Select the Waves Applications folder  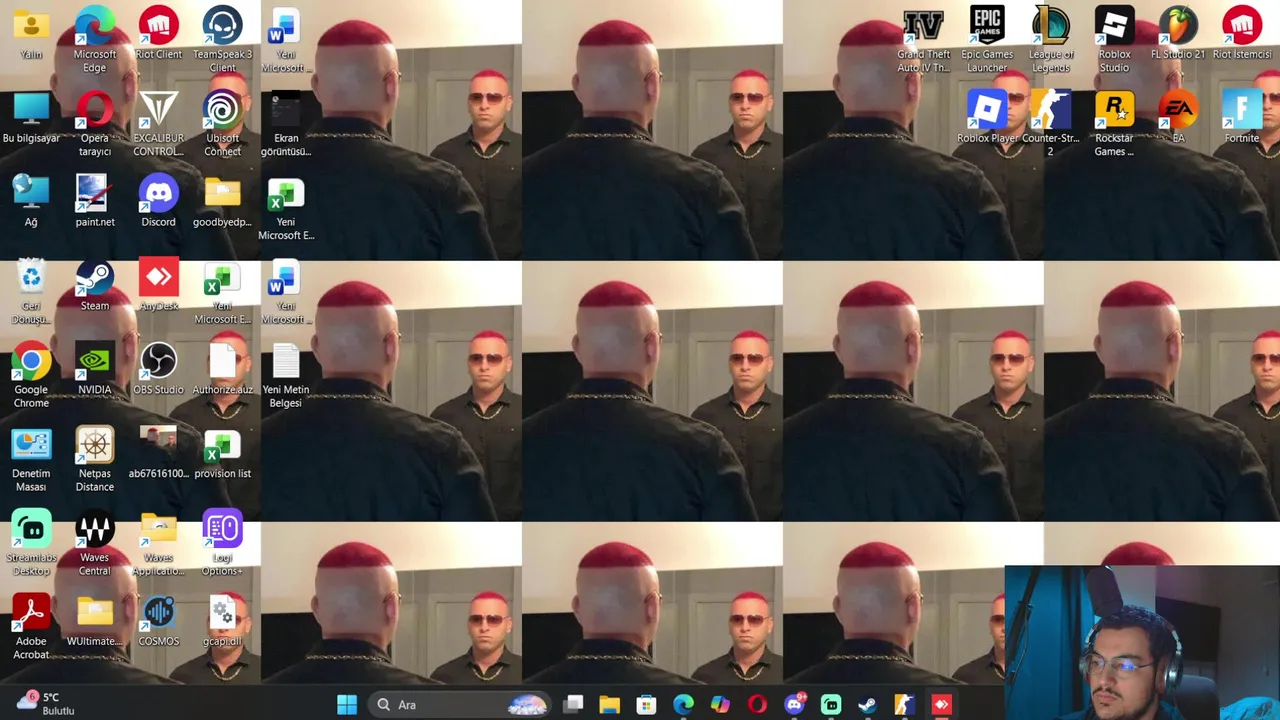(x=158, y=543)
